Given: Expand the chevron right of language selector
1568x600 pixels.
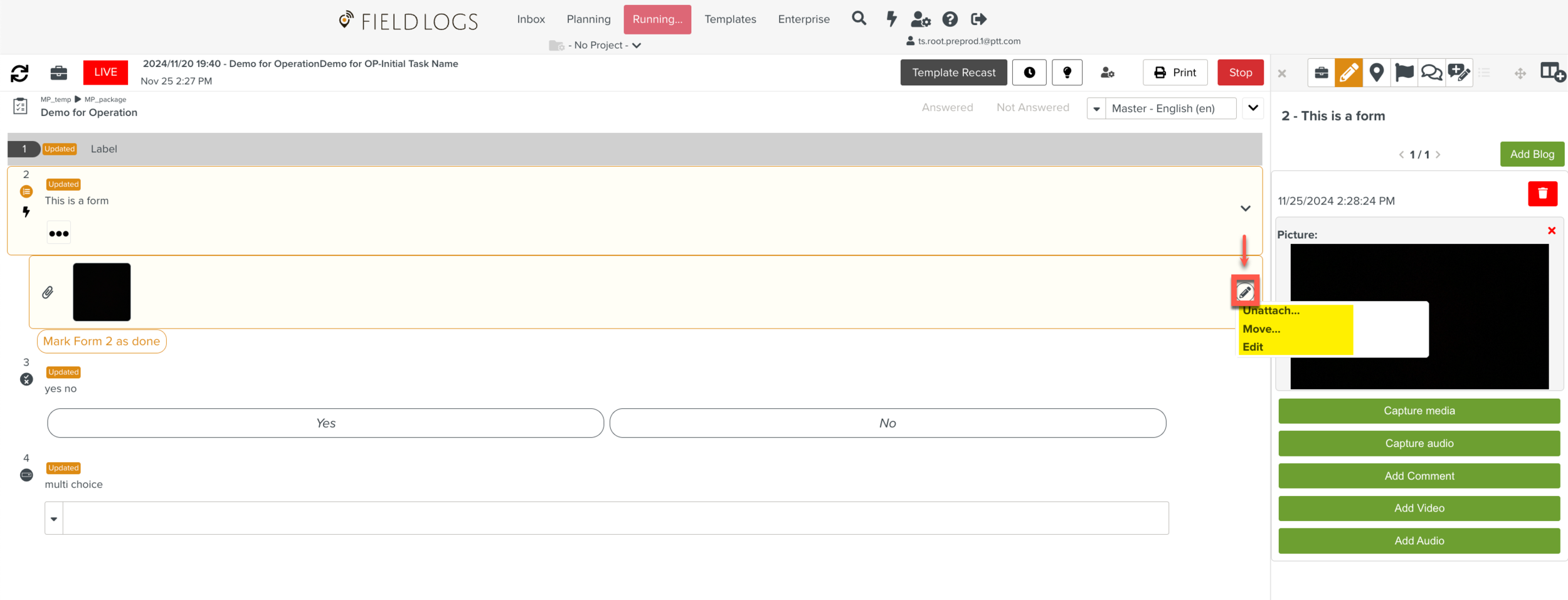Looking at the screenshot, I should click(x=1253, y=108).
